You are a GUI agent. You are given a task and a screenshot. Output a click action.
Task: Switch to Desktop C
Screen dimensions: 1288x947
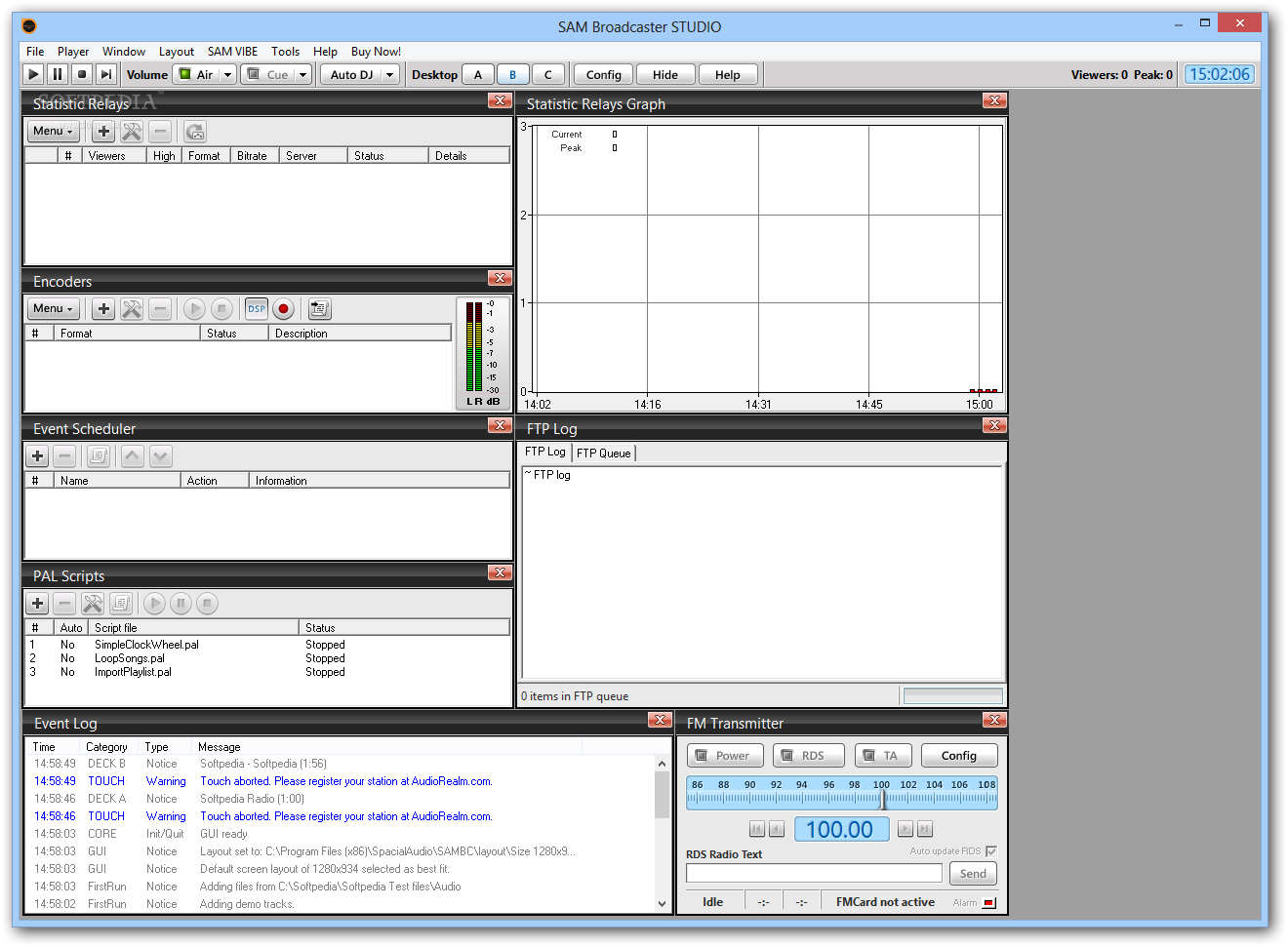tap(548, 74)
